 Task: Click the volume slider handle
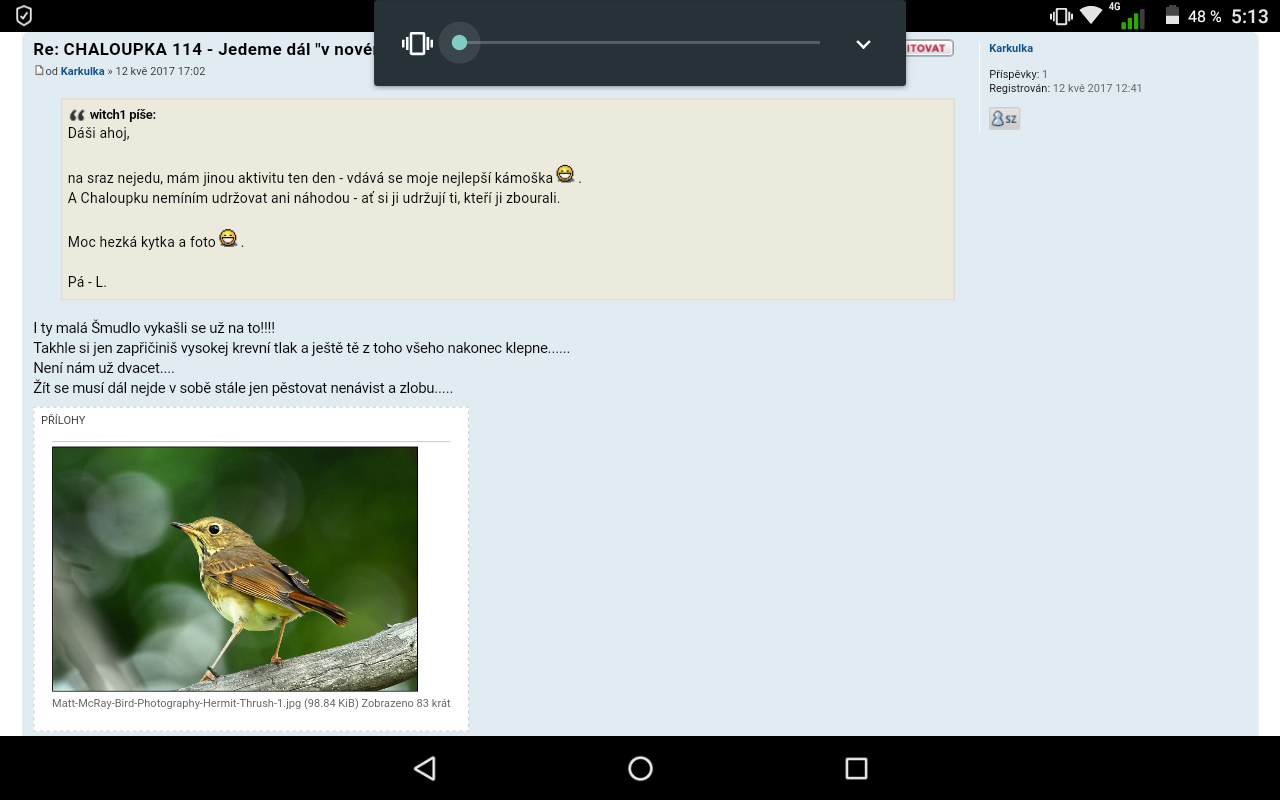click(460, 43)
